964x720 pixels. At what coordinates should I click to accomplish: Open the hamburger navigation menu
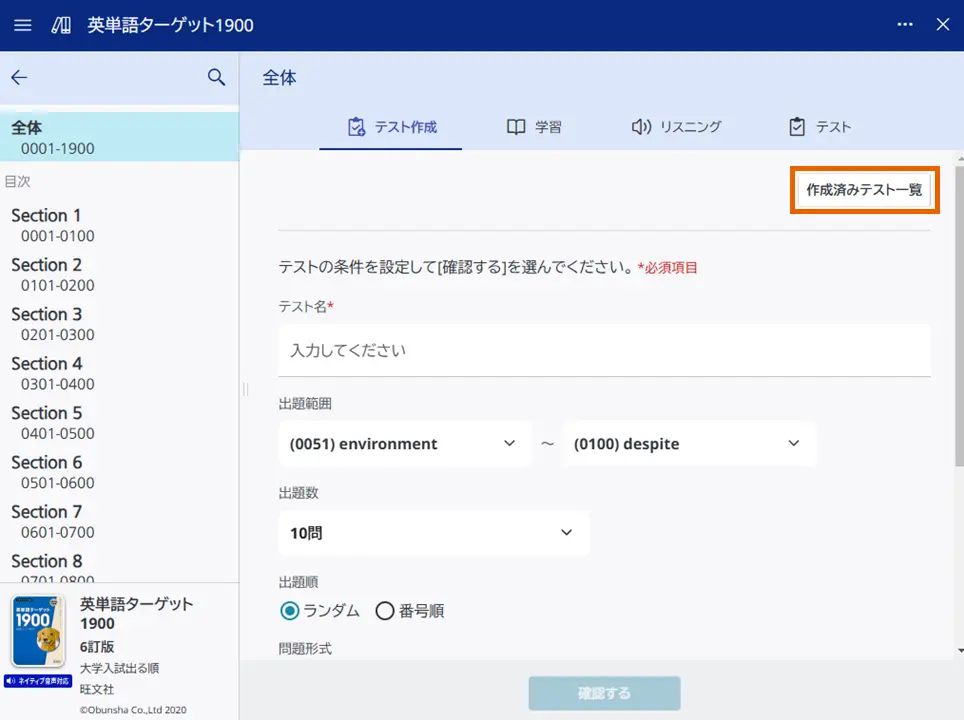pos(22,25)
